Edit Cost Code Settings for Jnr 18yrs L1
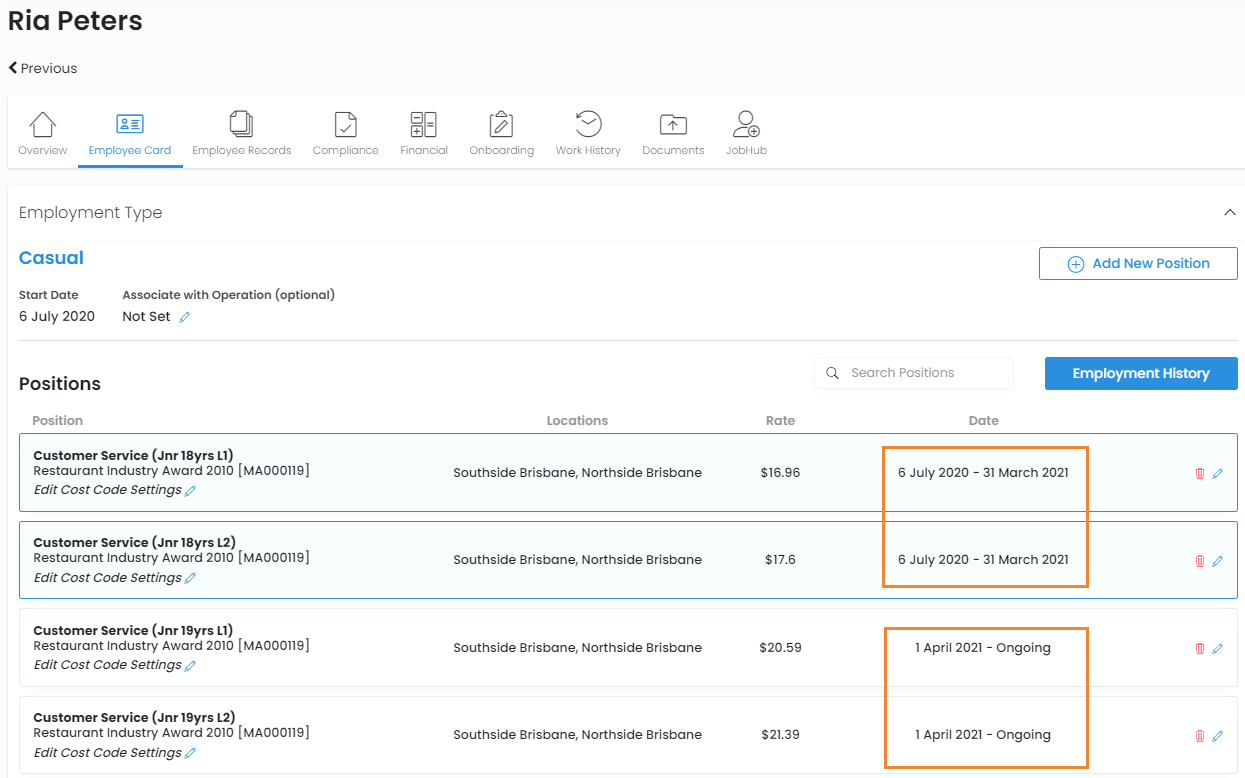The width and height of the screenshot is (1245, 778). coord(114,491)
